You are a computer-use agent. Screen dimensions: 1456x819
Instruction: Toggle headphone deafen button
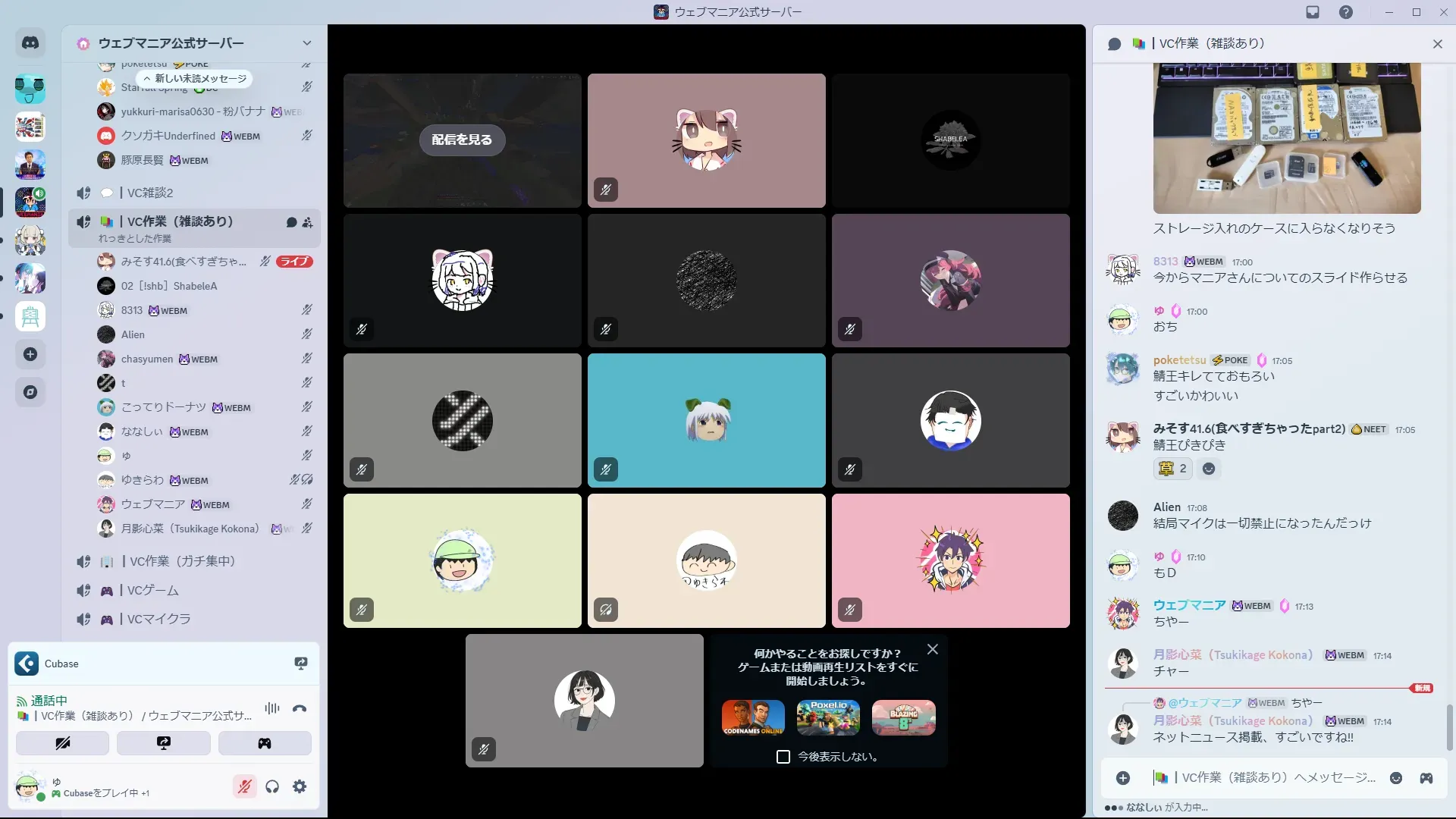point(272,786)
